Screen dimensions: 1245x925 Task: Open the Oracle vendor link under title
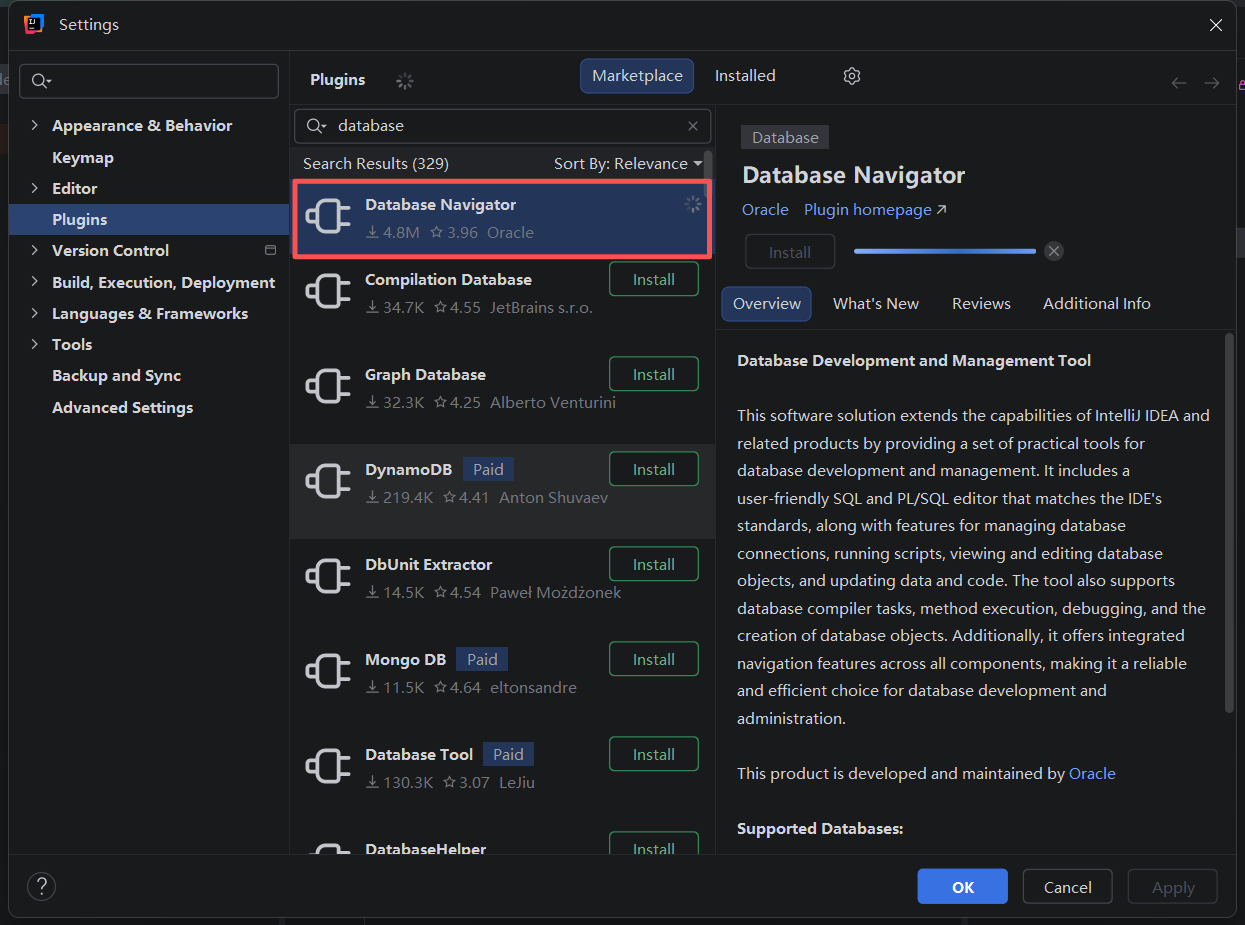(x=765, y=210)
